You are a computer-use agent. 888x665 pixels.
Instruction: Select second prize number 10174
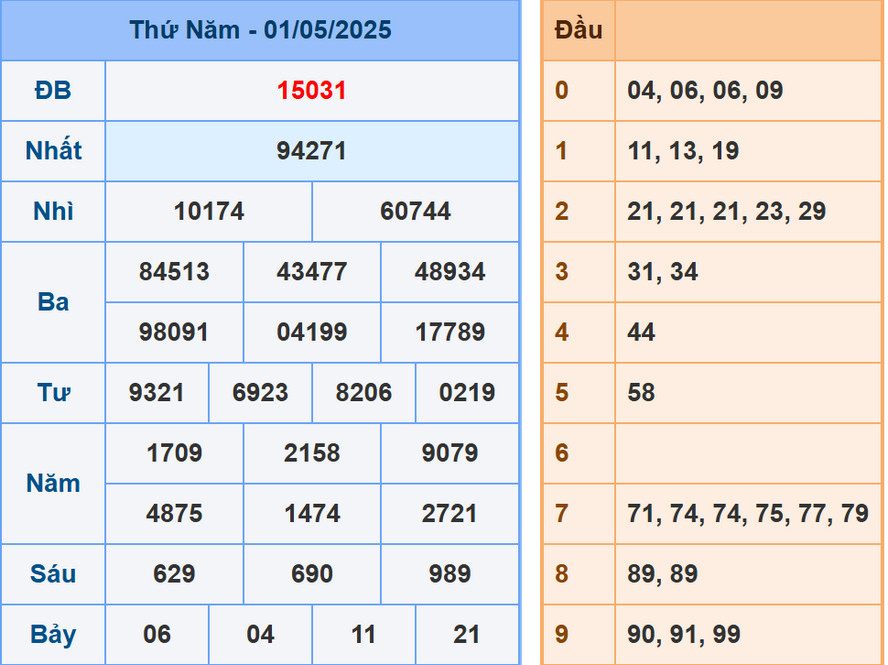pyautogui.click(x=208, y=212)
